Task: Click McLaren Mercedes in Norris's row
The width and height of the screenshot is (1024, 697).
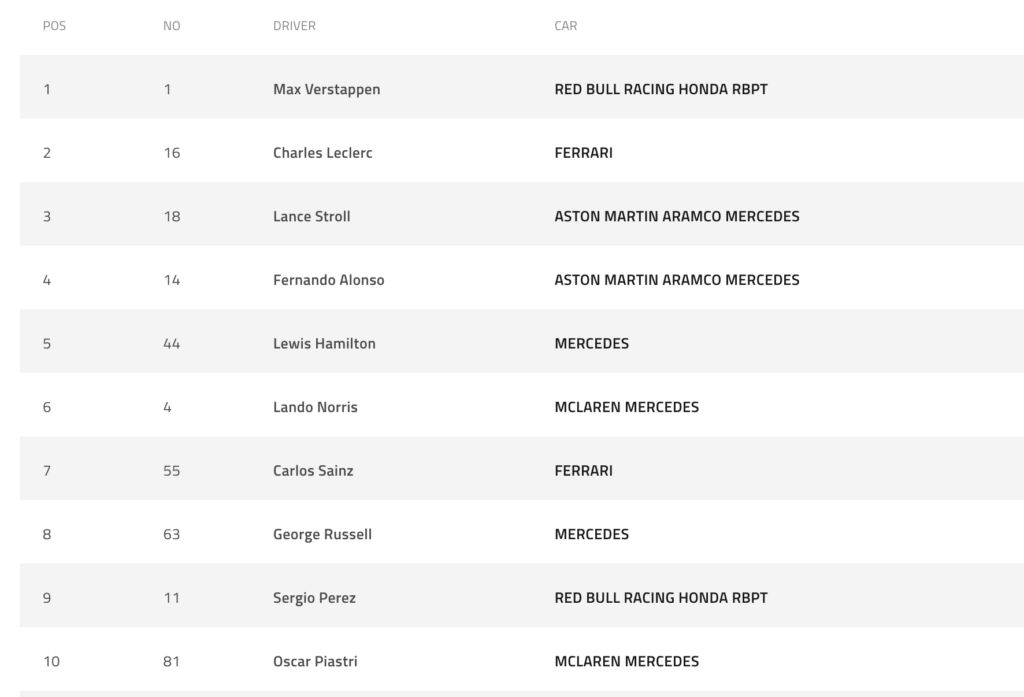Action: pos(626,407)
